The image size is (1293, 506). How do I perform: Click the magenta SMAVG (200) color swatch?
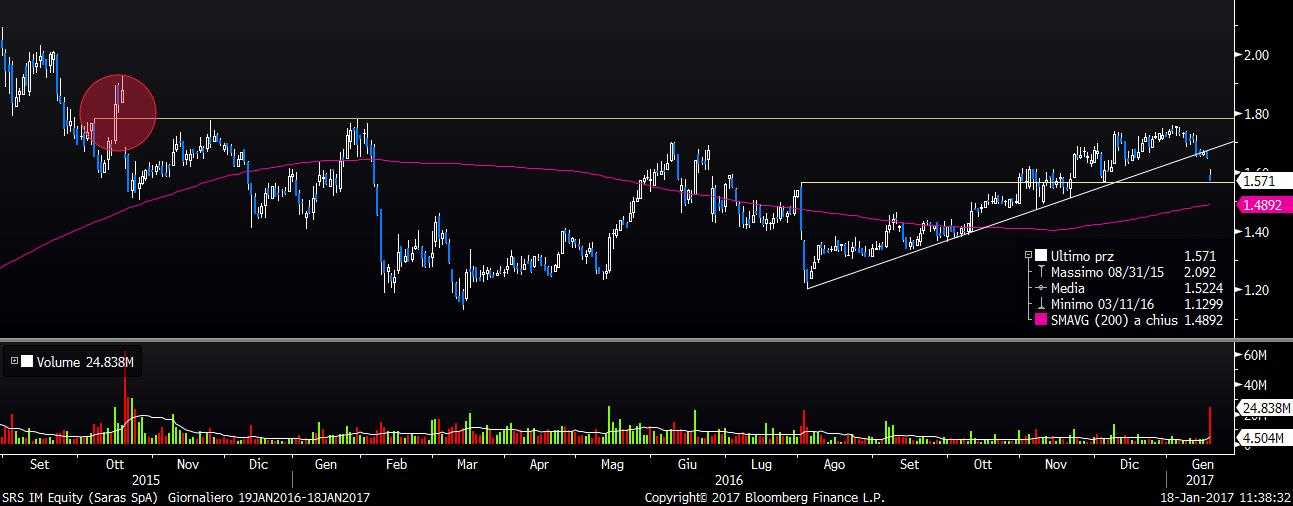pyautogui.click(x=1041, y=320)
